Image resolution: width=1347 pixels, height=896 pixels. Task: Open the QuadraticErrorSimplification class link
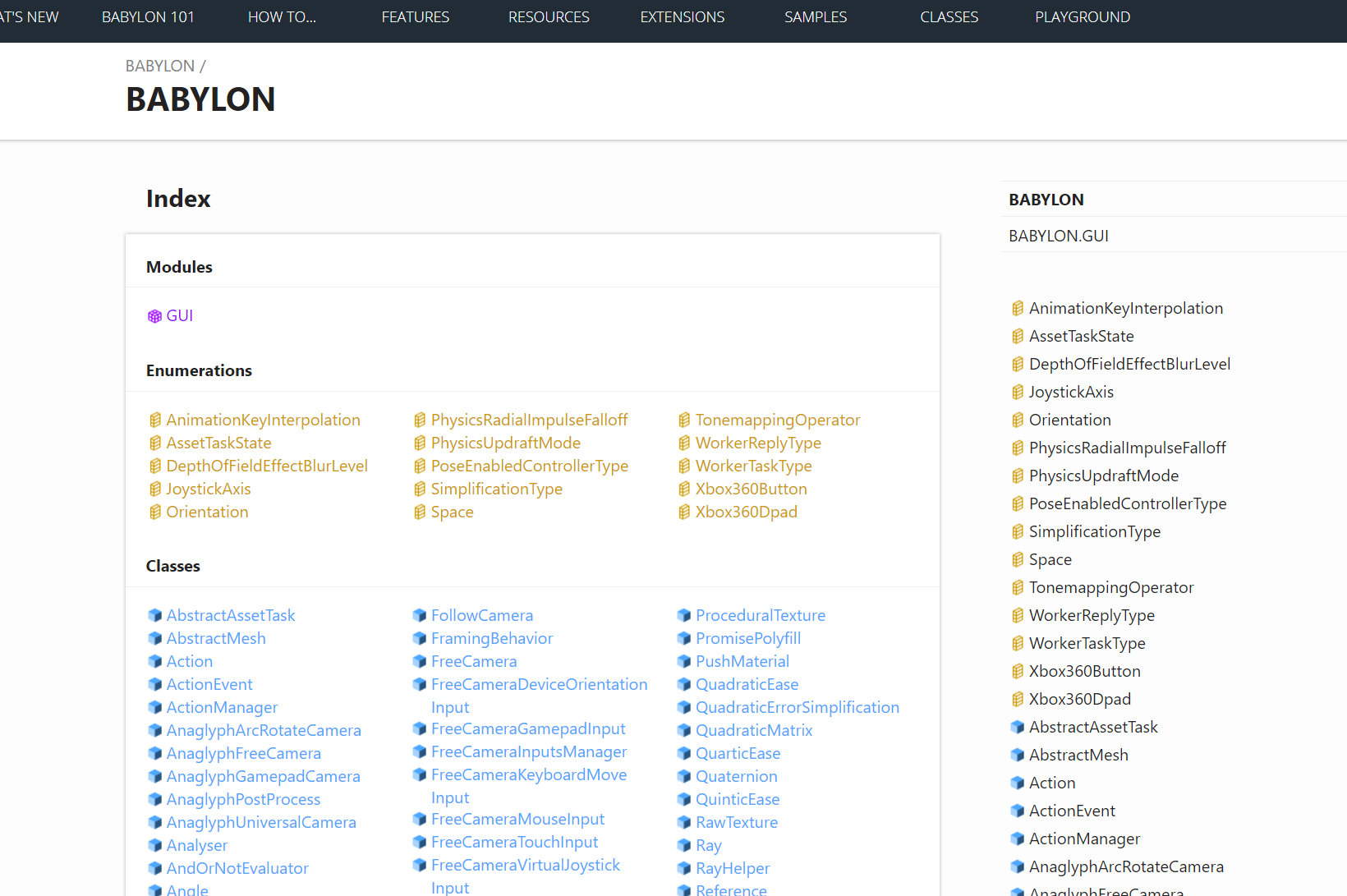click(798, 707)
